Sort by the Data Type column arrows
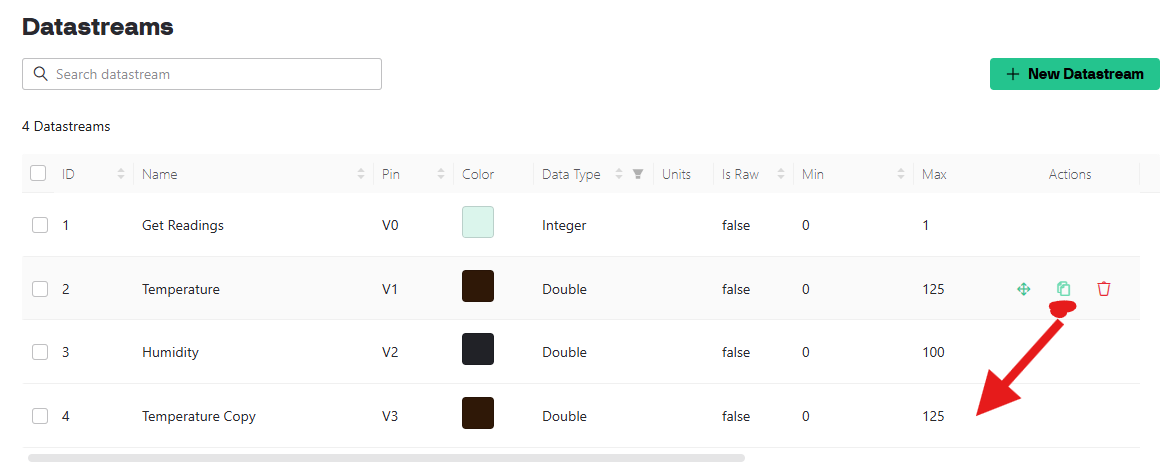The height and width of the screenshot is (474, 1165). tap(619, 174)
